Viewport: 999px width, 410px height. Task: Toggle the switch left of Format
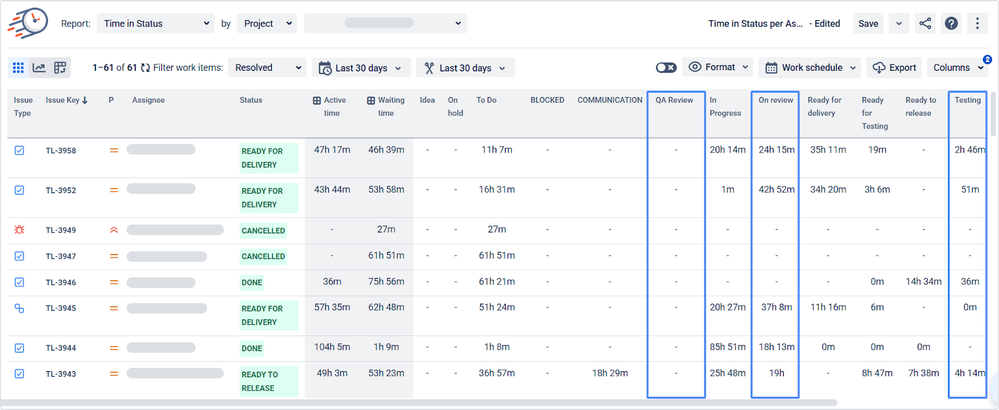click(x=666, y=68)
